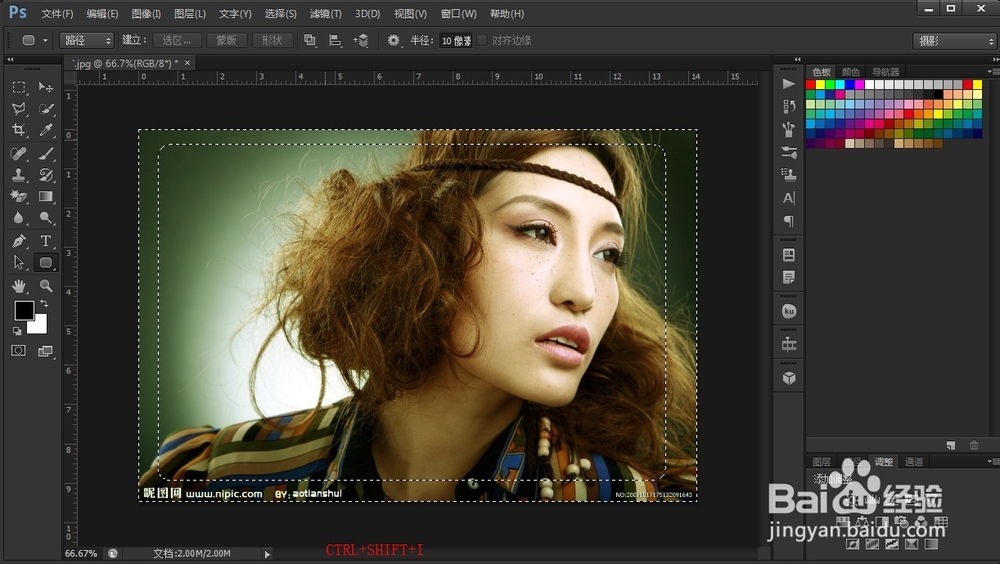Select the Gradient tool
This screenshot has height=564, width=1000.
pos(46,197)
